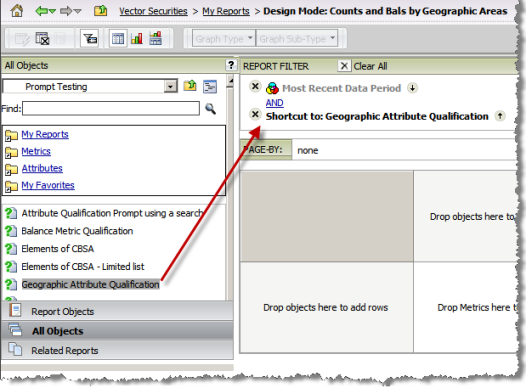This screenshot has height=388, width=526.
Task: Open My Reports breadcrumb link
Action: [x=226, y=11]
